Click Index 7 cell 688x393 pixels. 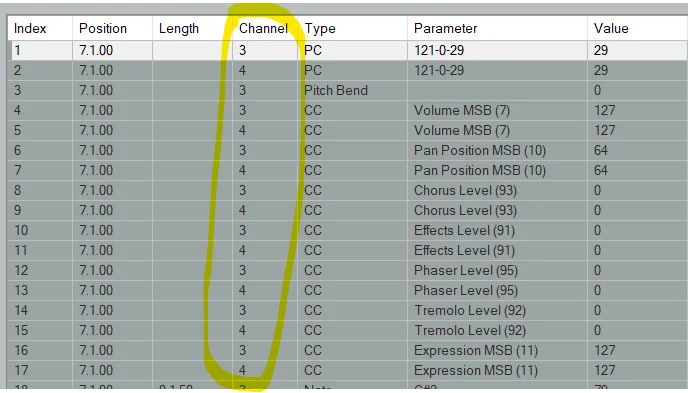click(x=40, y=170)
